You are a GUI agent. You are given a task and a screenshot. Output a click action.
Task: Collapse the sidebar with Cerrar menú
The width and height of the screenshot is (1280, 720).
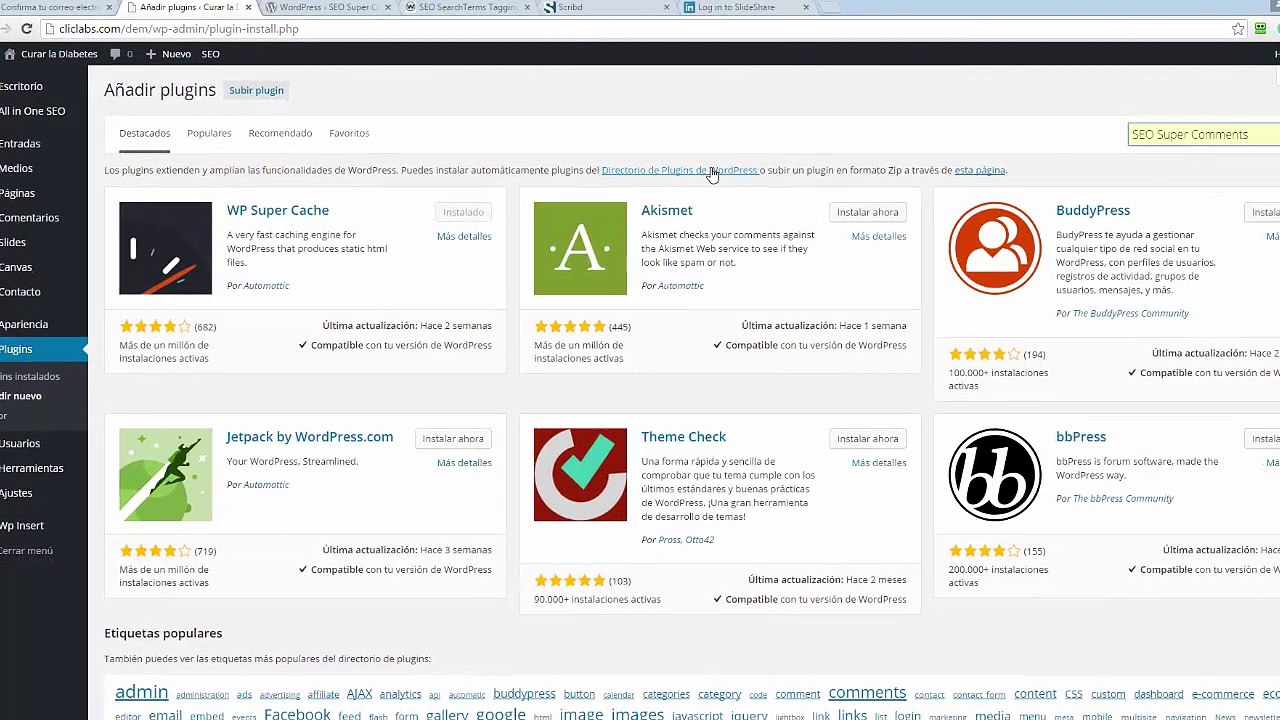coord(27,551)
